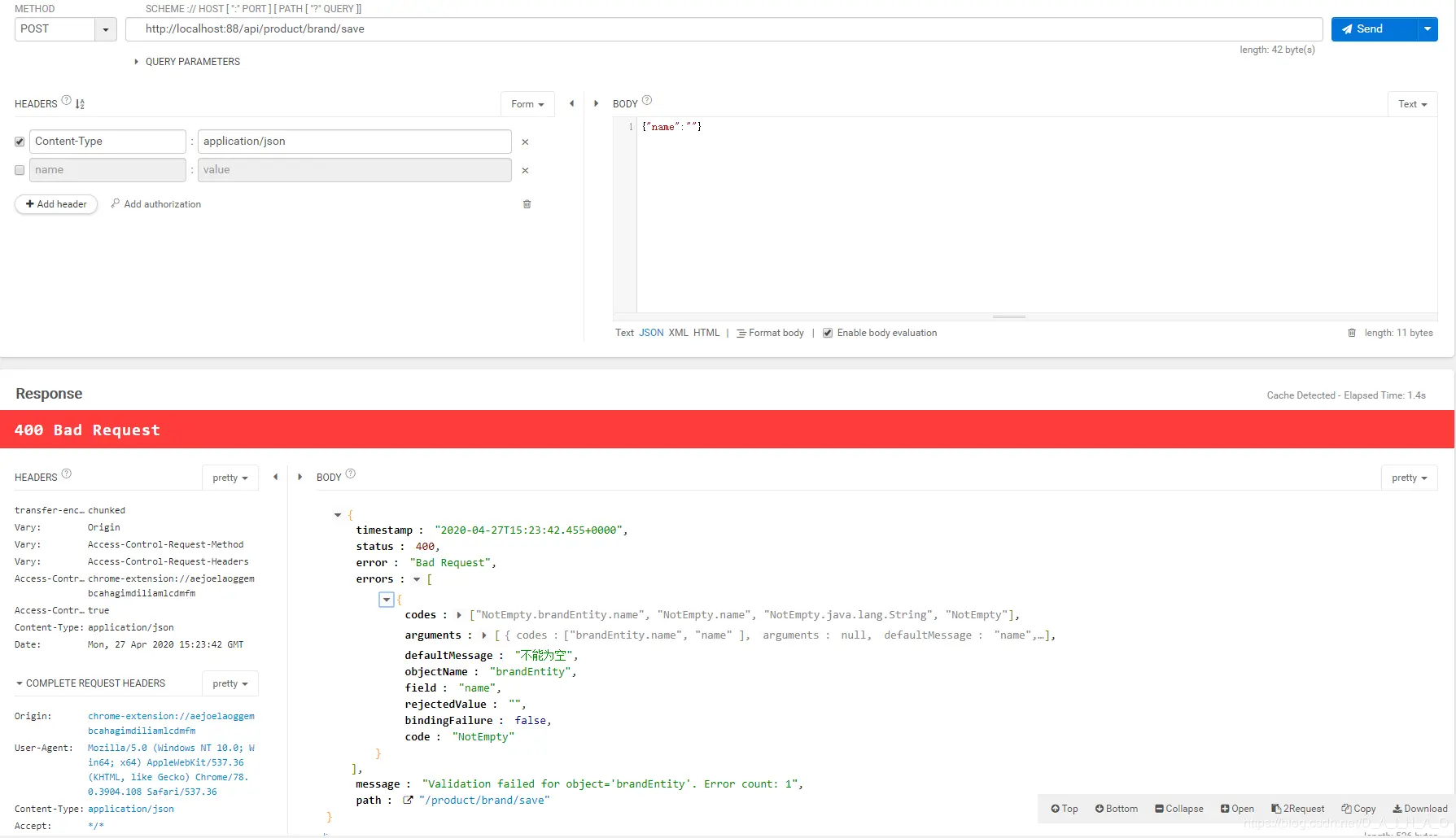Sort request headers alphabetically

point(80,104)
